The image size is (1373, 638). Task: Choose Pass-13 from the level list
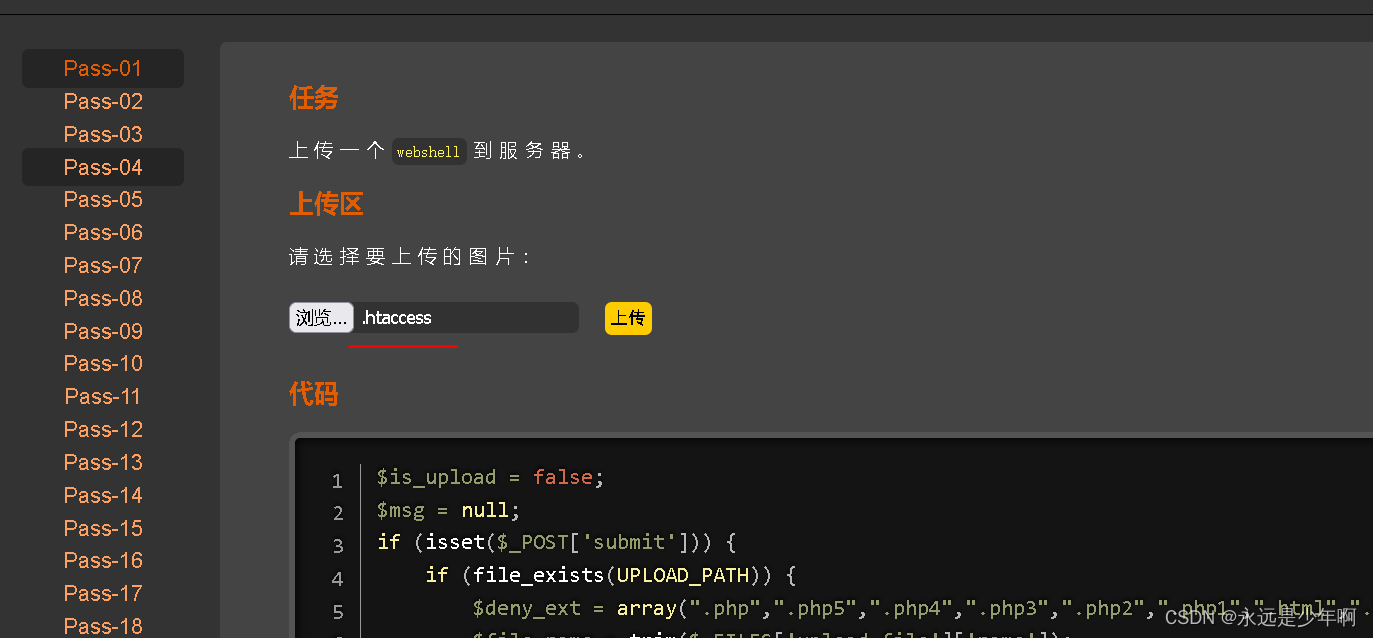[x=103, y=462]
